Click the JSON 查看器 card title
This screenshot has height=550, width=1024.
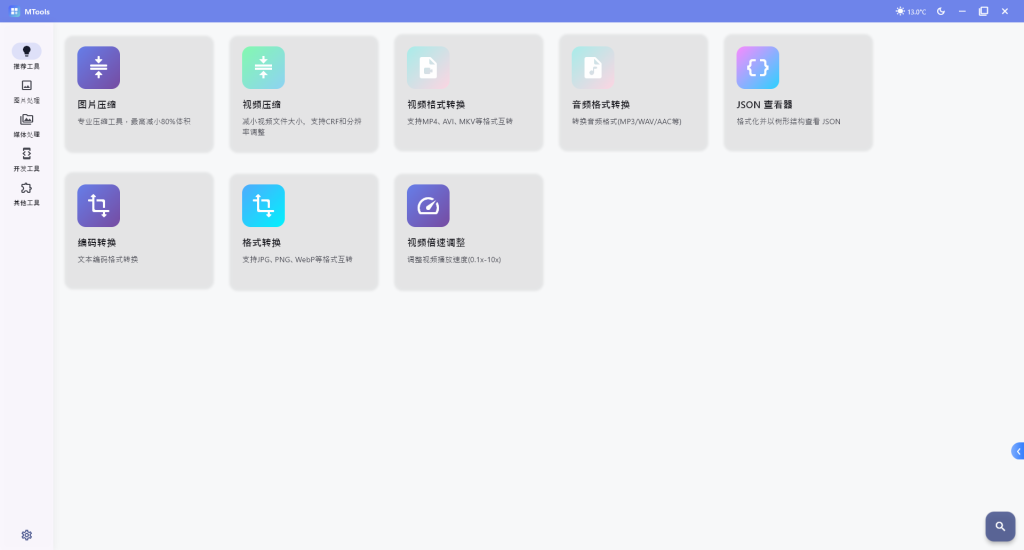(765, 105)
